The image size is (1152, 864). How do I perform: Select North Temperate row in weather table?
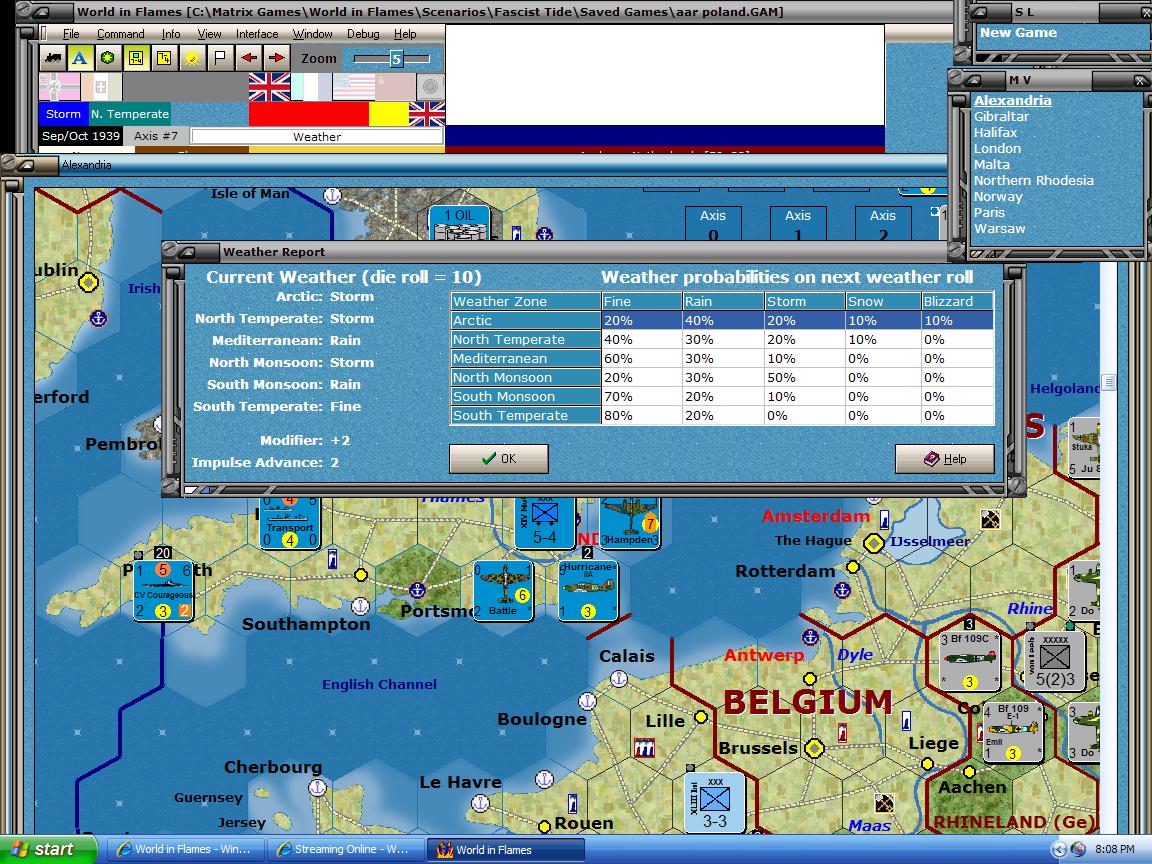[722, 339]
